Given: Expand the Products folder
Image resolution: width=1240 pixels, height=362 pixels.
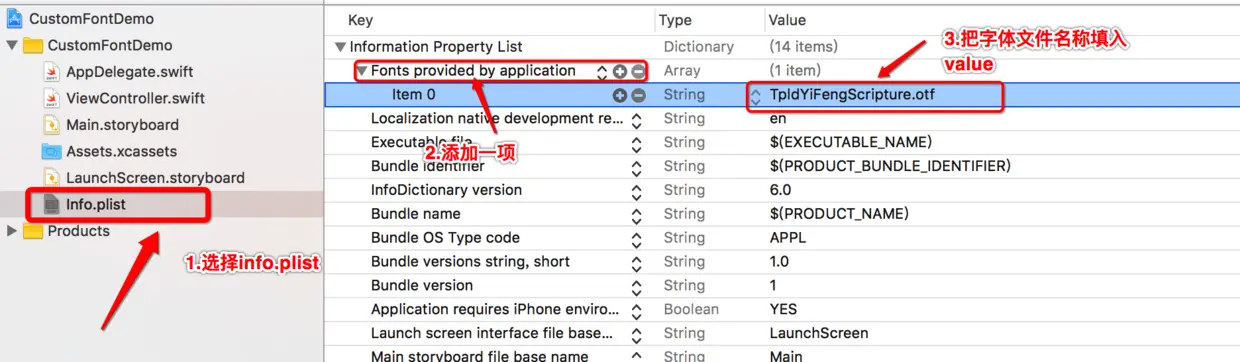Looking at the screenshot, I should tap(12, 231).
